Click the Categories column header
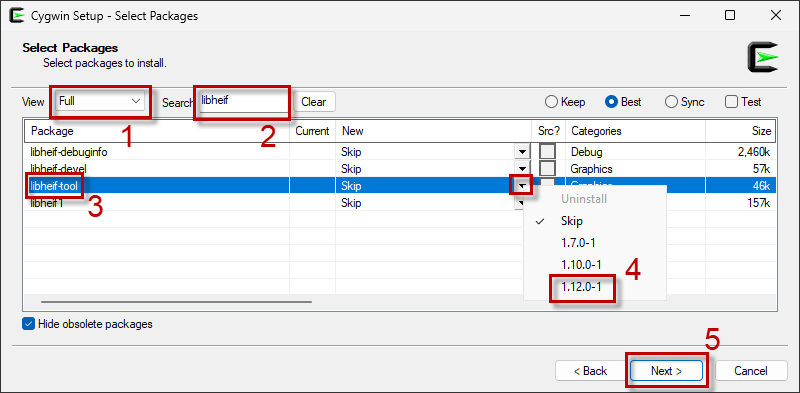This screenshot has width=800, height=393. (635, 131)
